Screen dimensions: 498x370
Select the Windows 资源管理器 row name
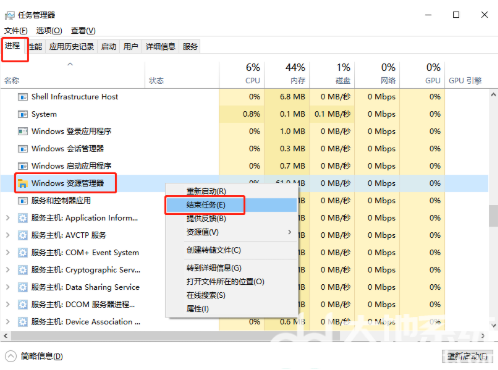(x=68, y=183)
